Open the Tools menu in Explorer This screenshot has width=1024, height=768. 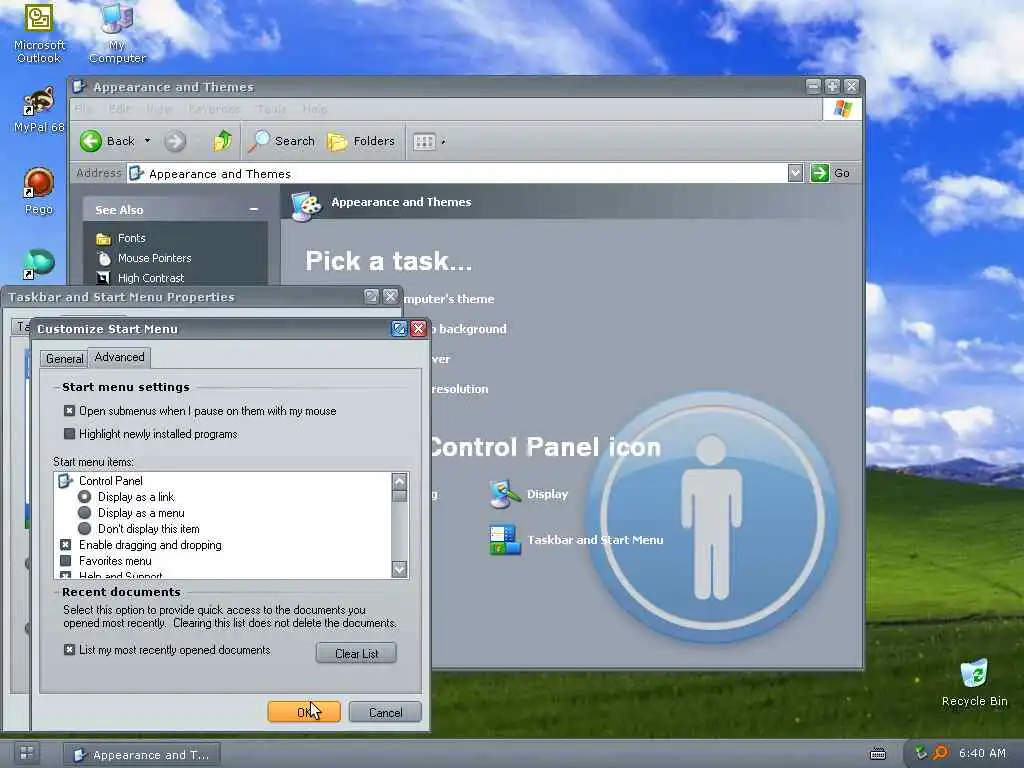click(272, 109)
